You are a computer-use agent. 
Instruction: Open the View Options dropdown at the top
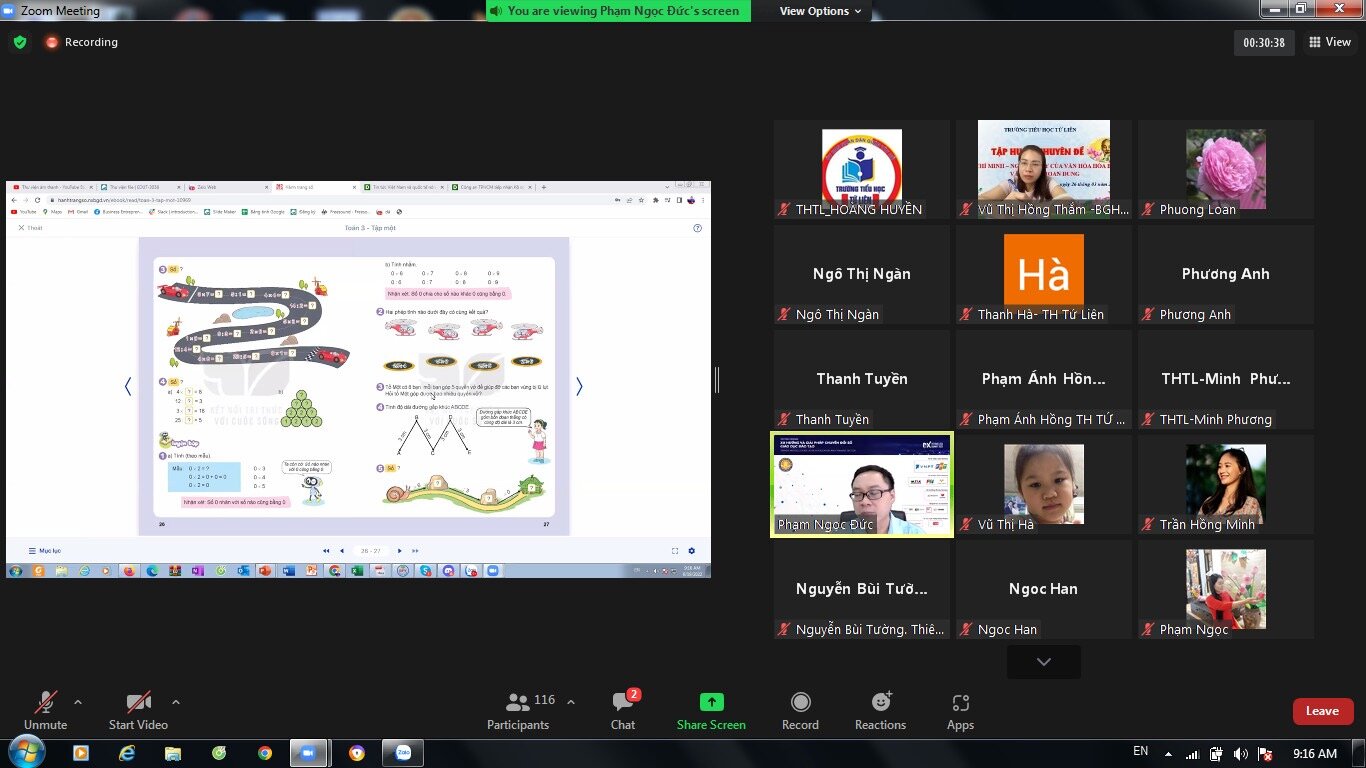(x=818, y=11)
